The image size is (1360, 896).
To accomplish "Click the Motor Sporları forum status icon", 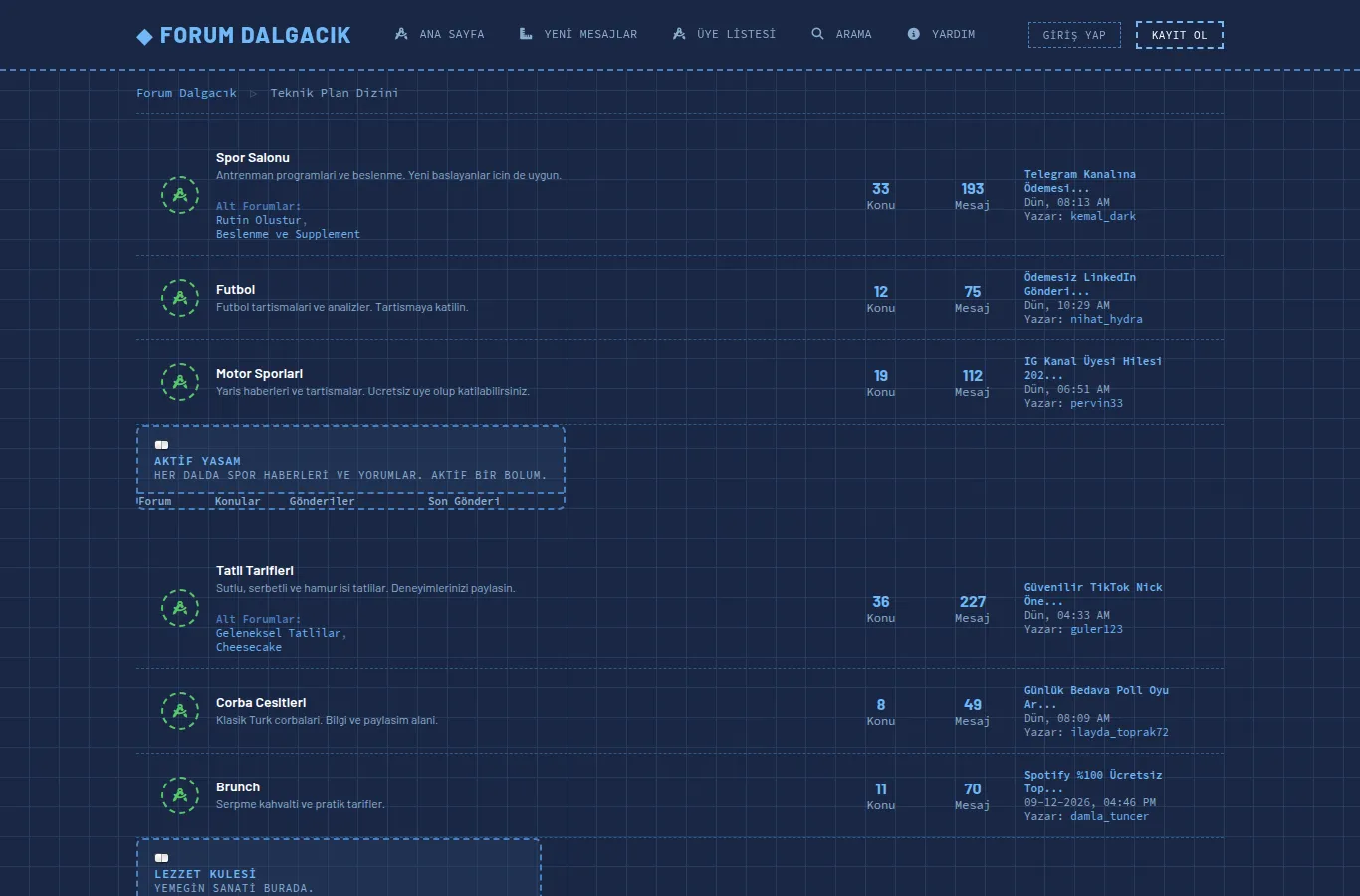I will [180, 382].
